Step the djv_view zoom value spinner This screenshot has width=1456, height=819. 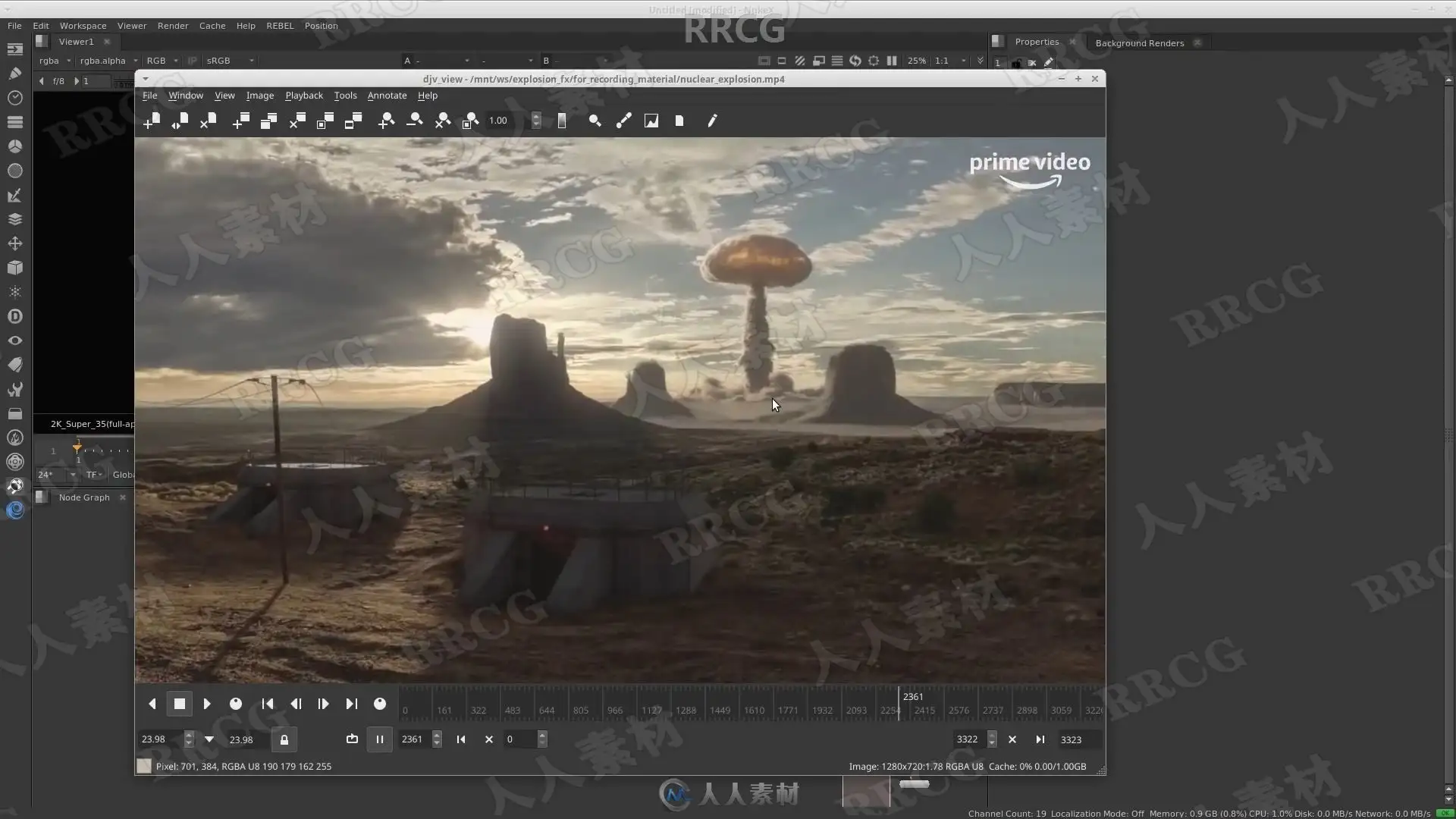[x=536, y=121]
